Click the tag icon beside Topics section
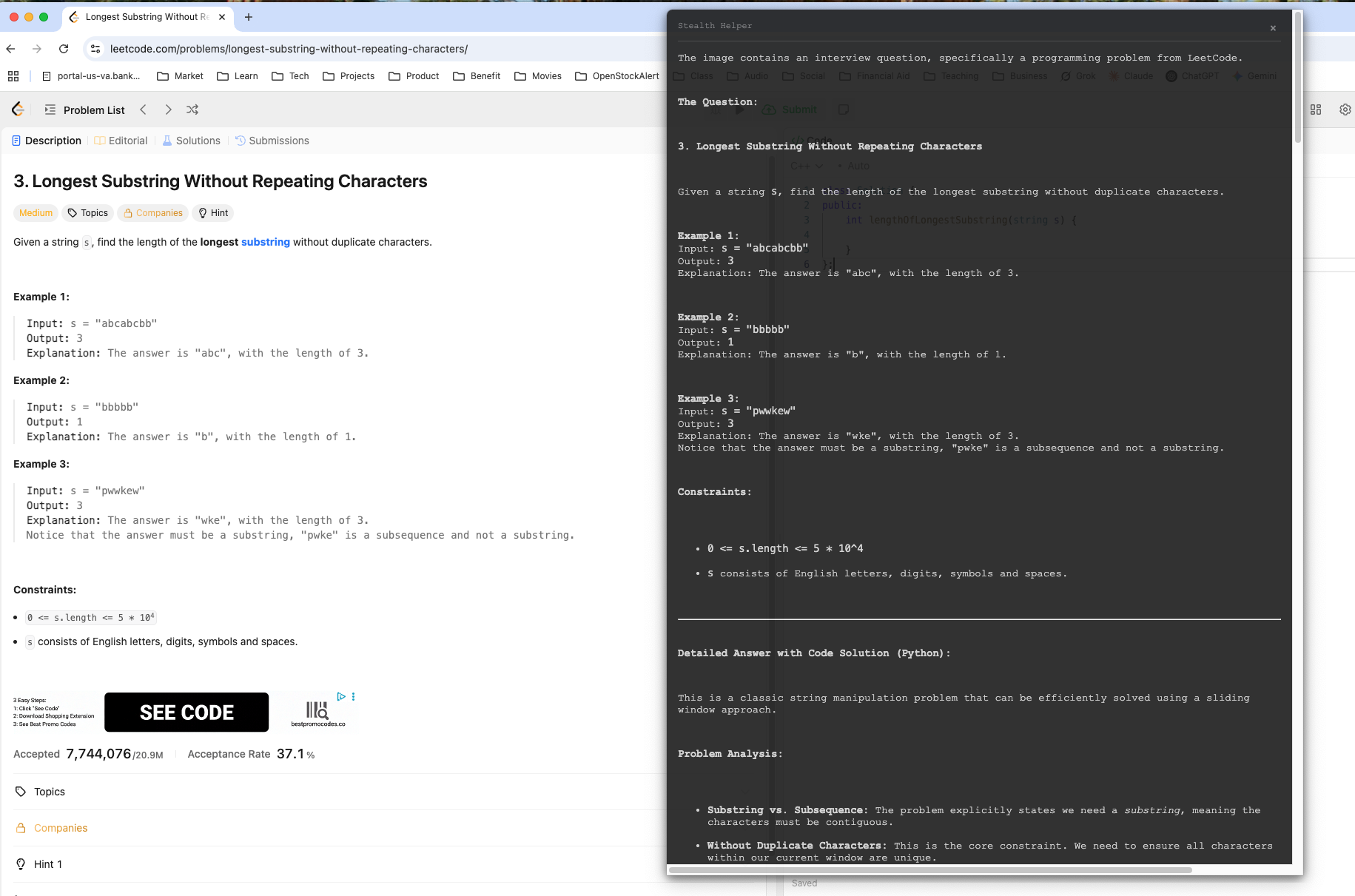The image size is (1355, 896). [21, 792]
